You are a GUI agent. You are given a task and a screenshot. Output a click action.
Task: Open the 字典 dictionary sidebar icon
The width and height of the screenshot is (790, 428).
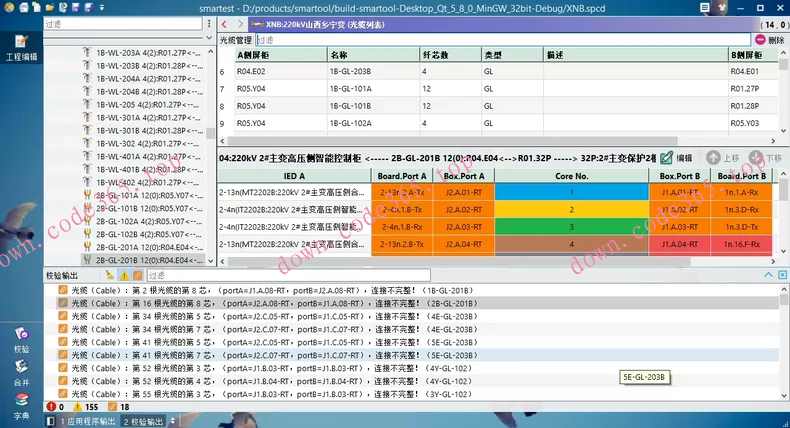21,404
